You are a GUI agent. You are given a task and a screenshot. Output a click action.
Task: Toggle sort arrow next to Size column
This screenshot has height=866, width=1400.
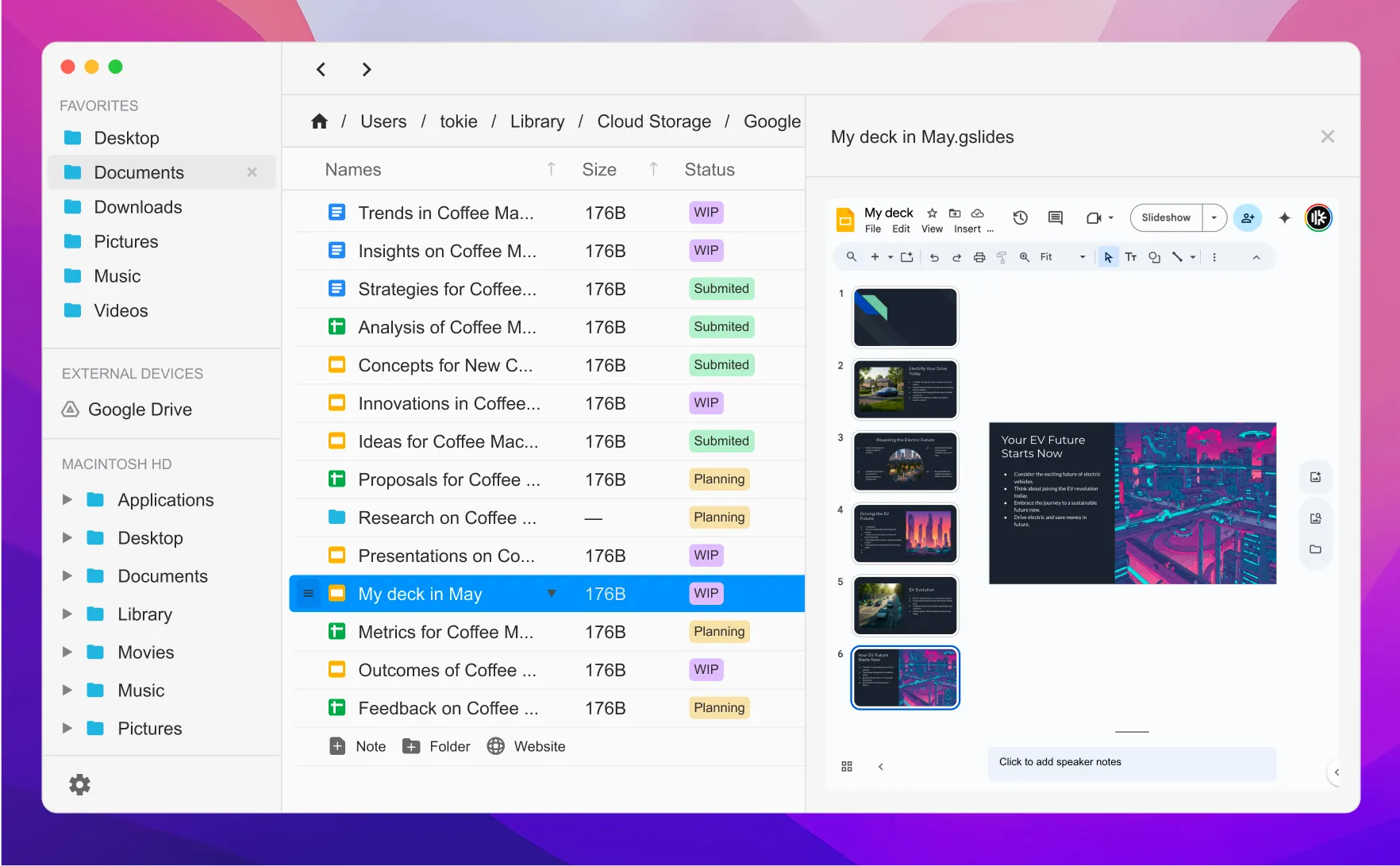653,169
